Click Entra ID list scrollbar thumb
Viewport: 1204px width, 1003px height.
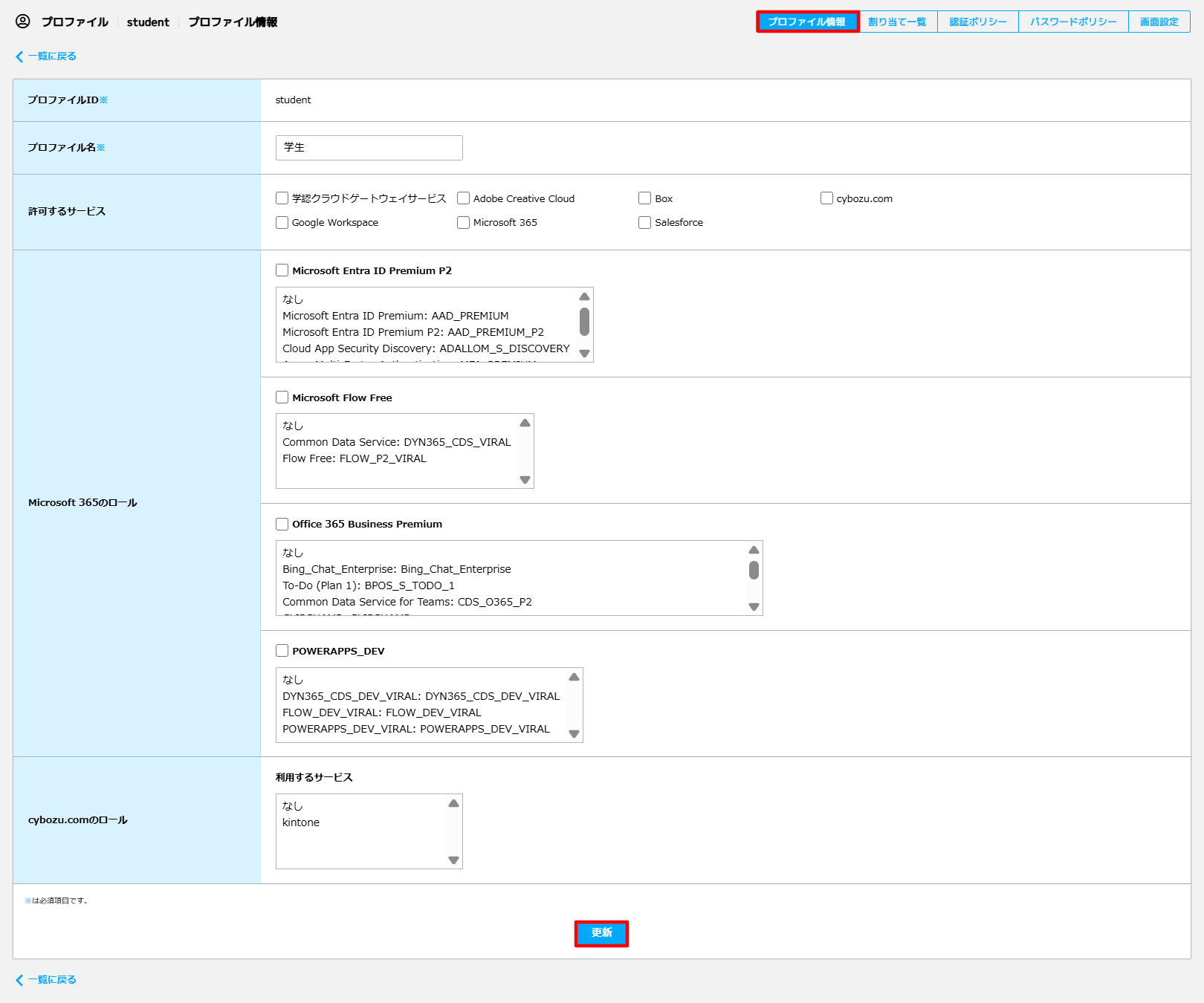click(584, 322)
